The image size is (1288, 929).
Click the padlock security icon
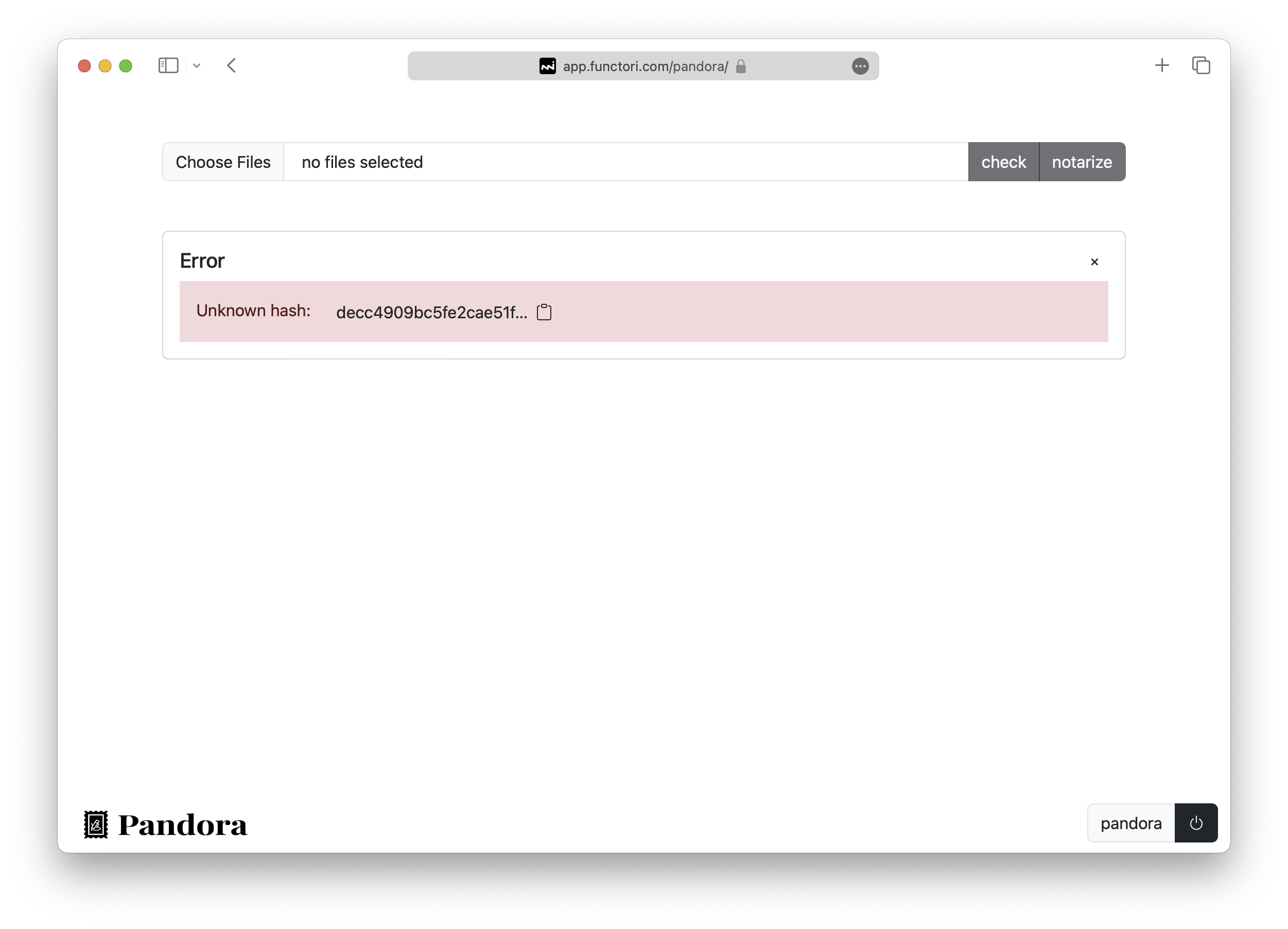pyautogui.click(x=741, y=66)
